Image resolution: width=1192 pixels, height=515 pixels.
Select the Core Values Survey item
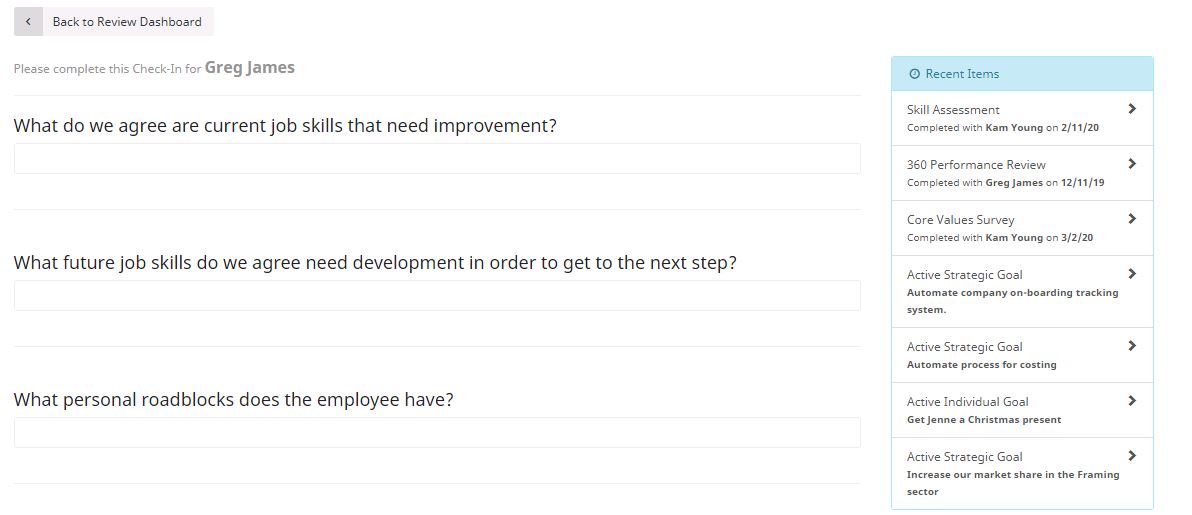(1022, 227)
